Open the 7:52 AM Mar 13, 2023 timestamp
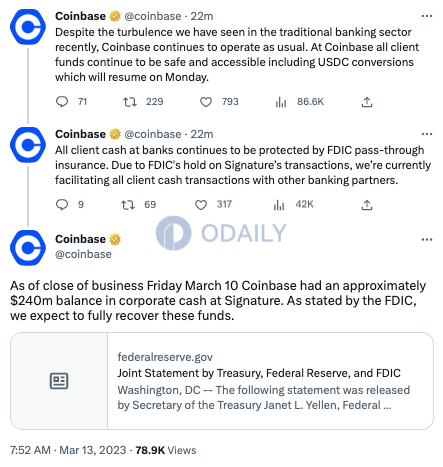Image resolution: width=443 pixels, height=467 pixels. [x=68, y=450]
